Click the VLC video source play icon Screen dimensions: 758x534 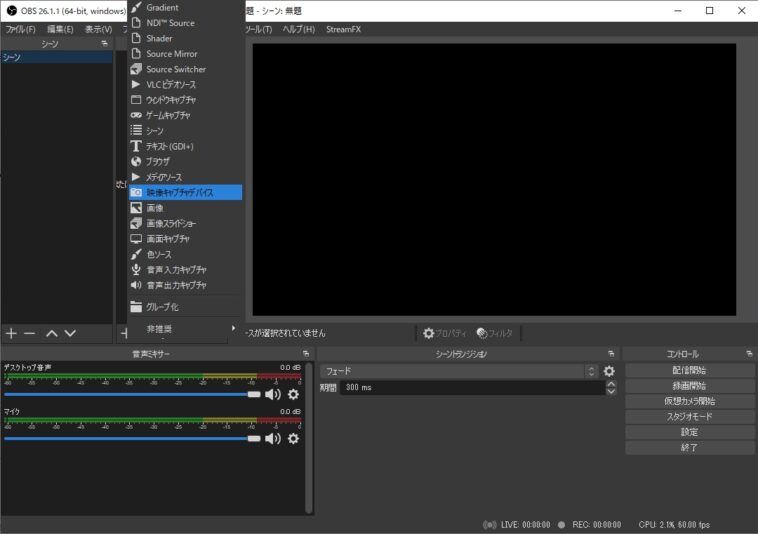coord(136,84)
